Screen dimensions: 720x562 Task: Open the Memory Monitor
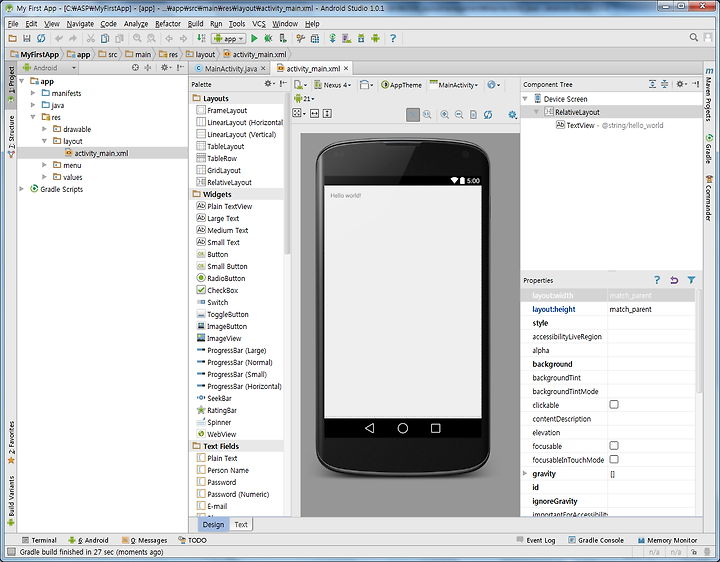pyautogui.click(x=667, y=540)
